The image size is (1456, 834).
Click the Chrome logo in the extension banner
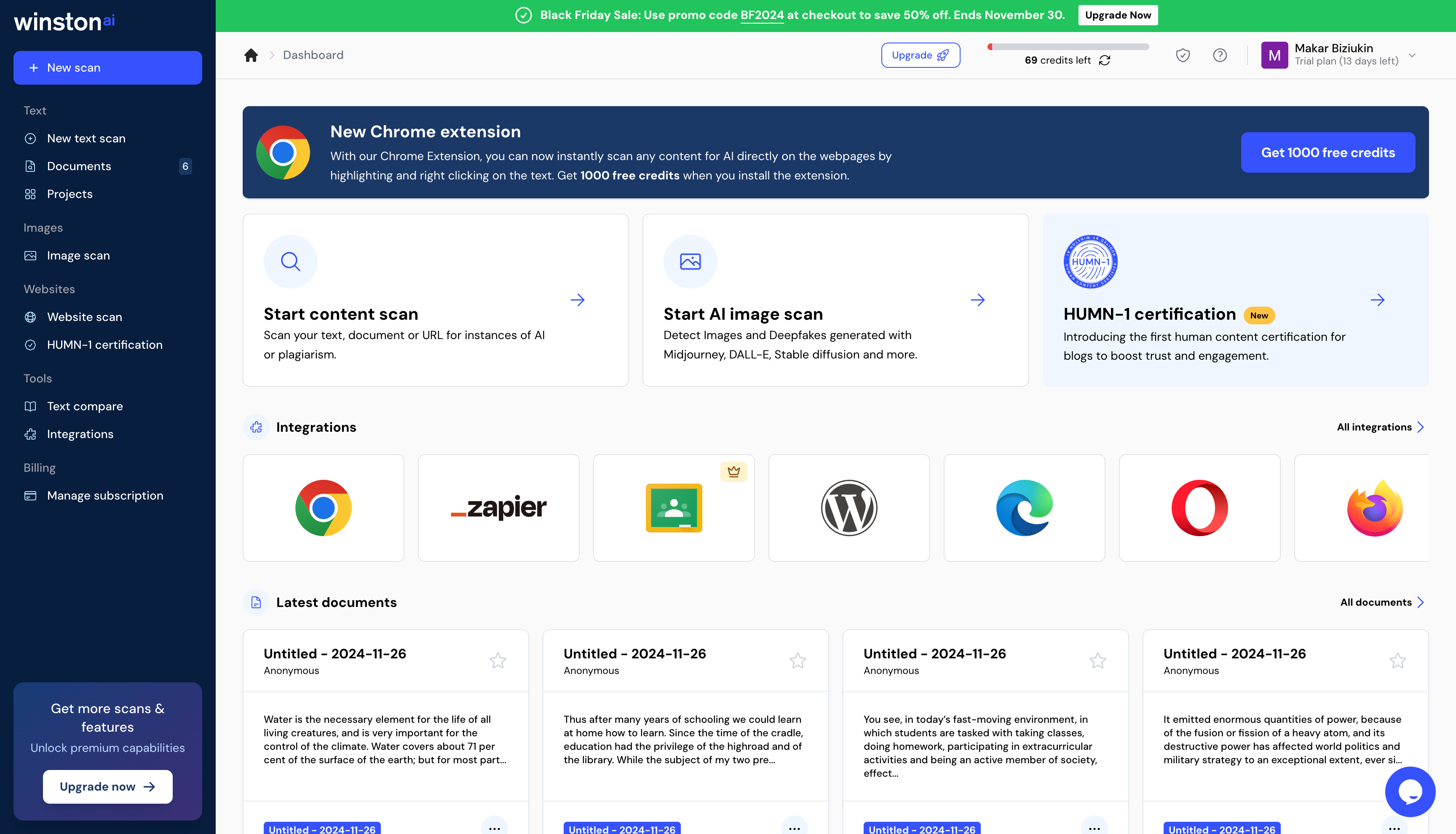pyautogui.click(x=283, y=152)
